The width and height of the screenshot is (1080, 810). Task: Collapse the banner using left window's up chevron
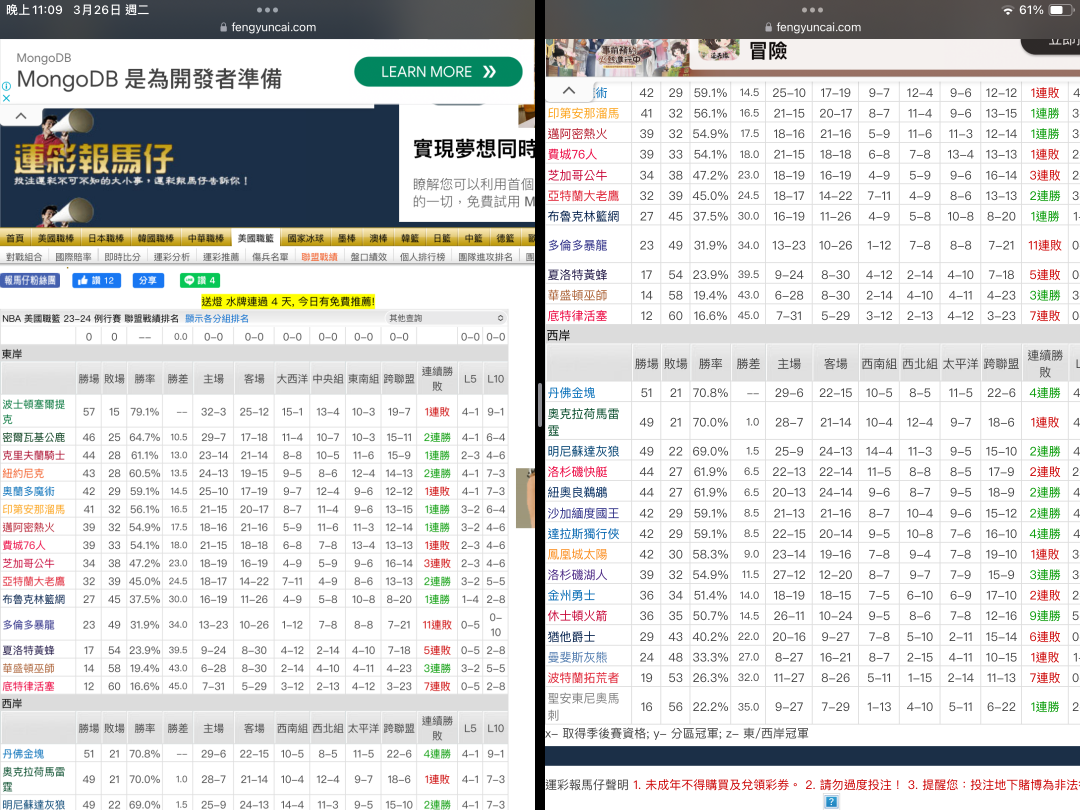(x=21, y=116)
